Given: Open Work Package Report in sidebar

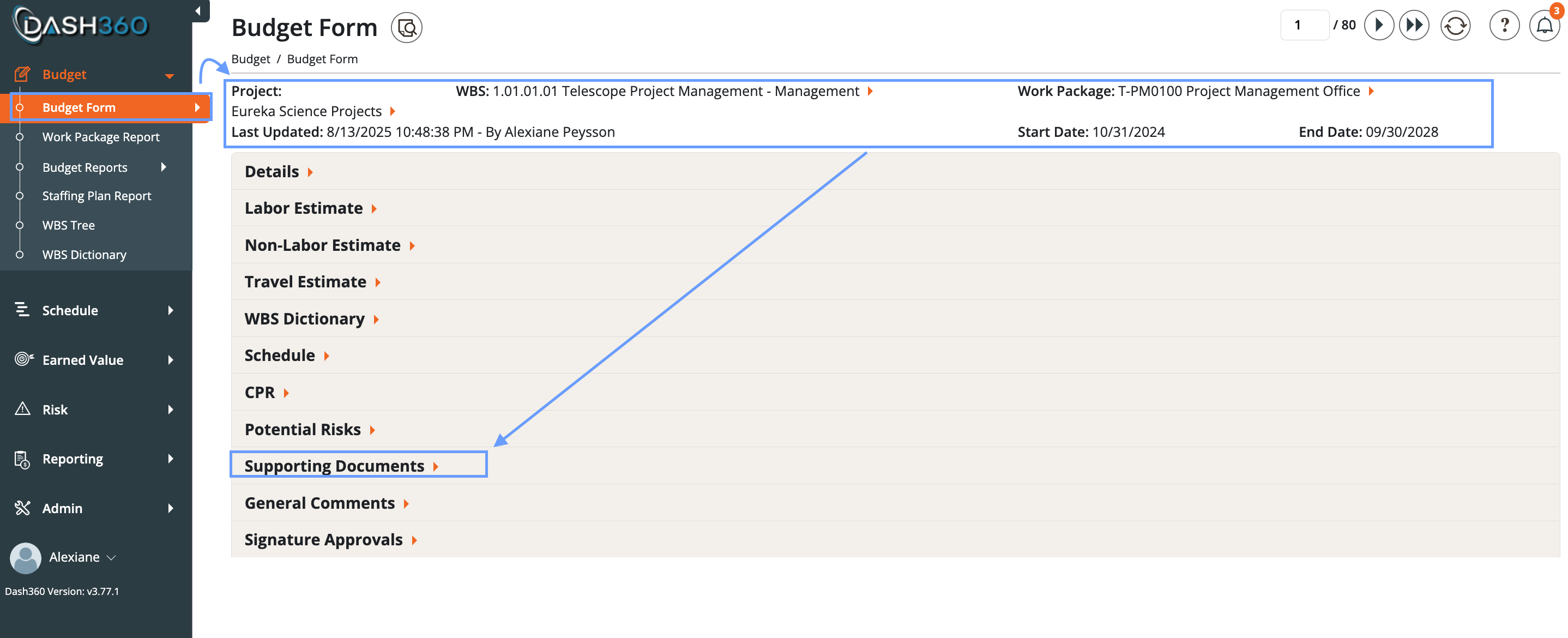Looking at the screenshot, I should pos(100,137).
